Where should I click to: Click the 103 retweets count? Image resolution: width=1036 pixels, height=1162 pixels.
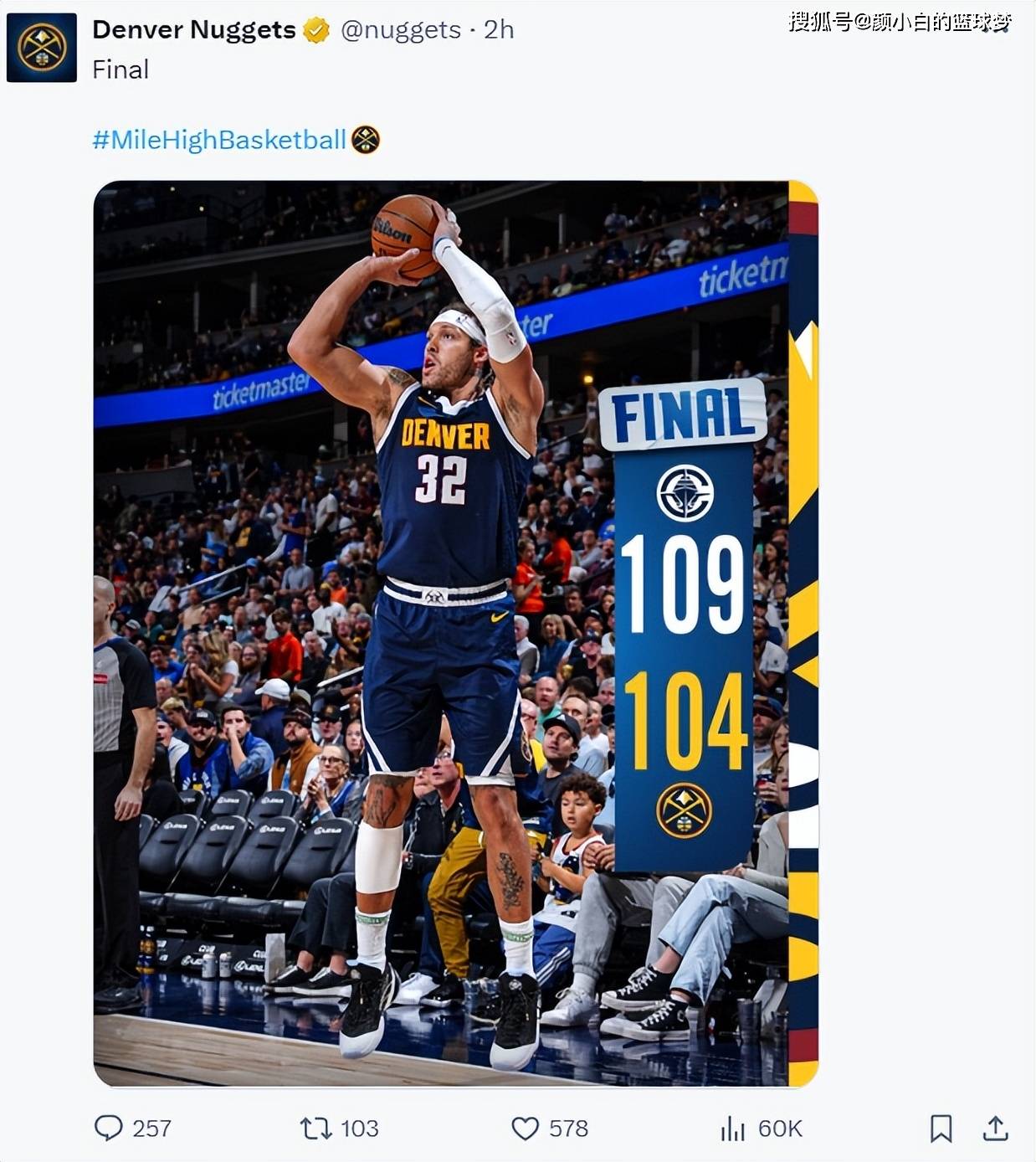coord(359,1129)
